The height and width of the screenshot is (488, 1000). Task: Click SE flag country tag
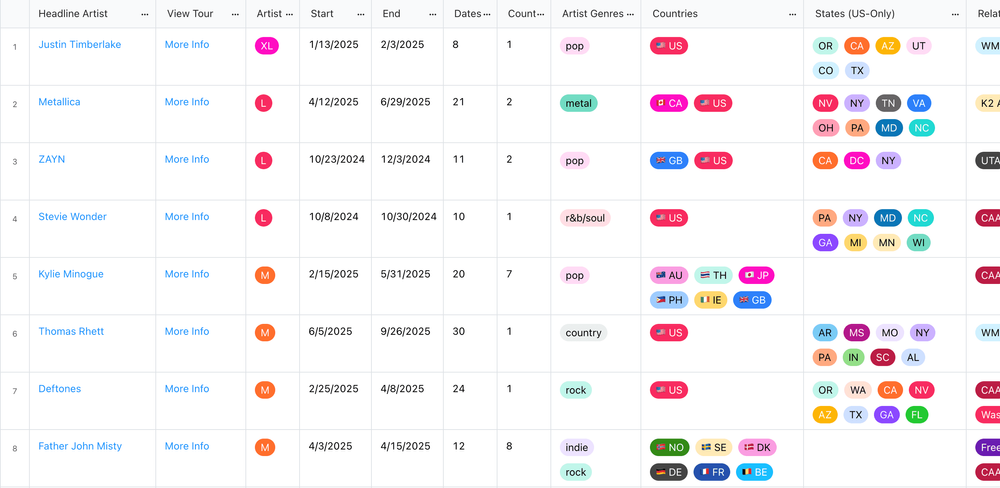[714, 448]
